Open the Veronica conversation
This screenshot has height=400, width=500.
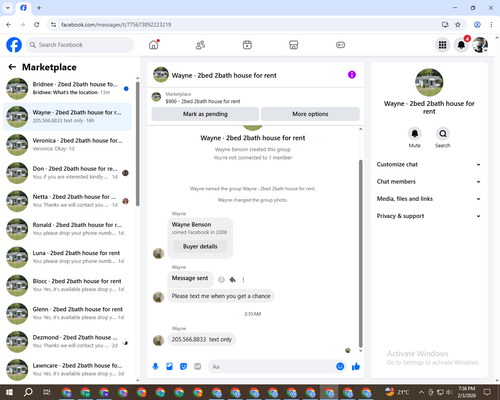[x=67, y=145]
